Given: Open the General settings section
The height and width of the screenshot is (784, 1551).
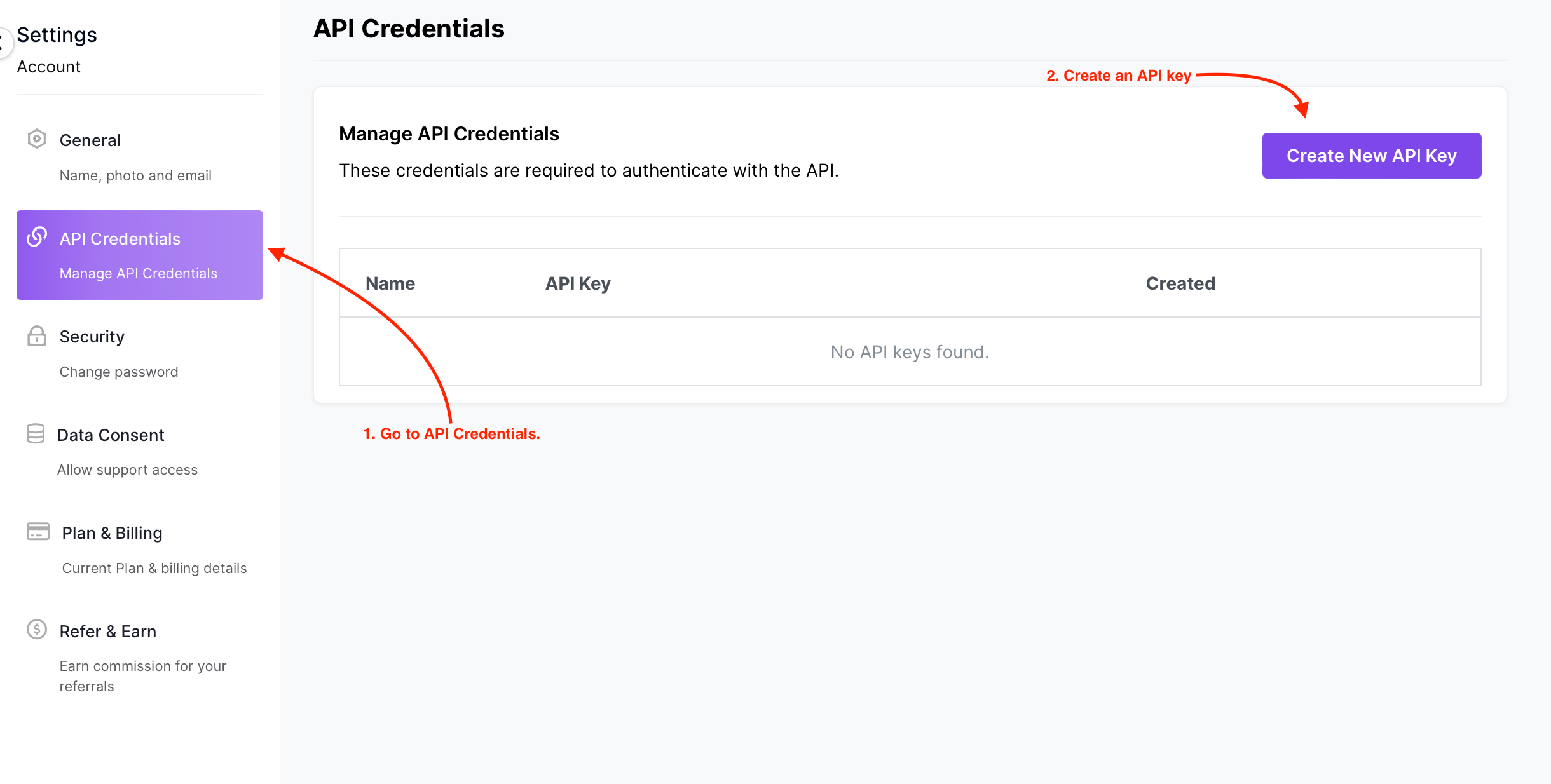Looking at the screenshot, I should tap(90, 140).
